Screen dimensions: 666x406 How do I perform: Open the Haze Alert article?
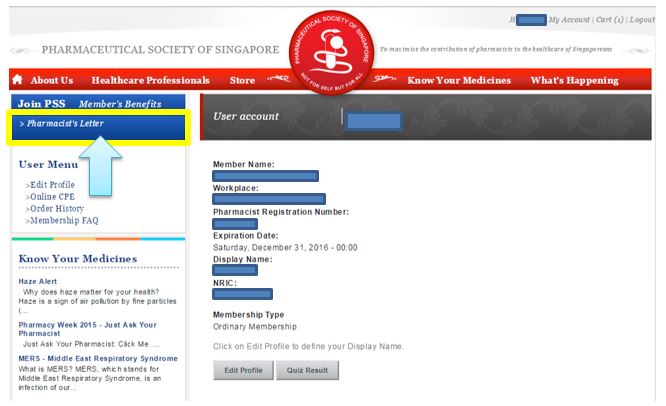pos(37,281)
